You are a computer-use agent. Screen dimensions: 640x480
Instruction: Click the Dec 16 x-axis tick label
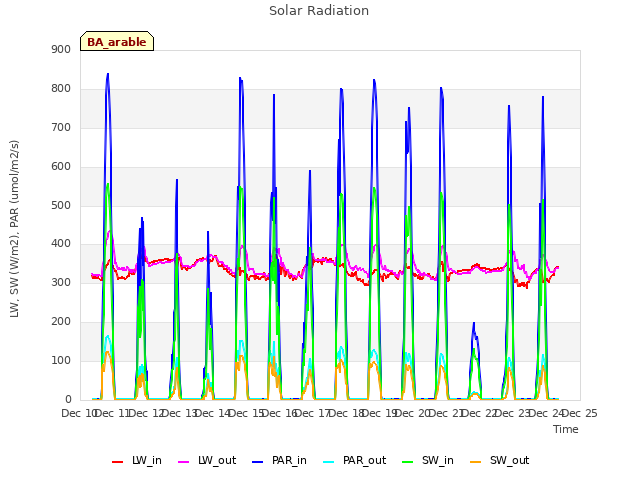click(279, 413)
